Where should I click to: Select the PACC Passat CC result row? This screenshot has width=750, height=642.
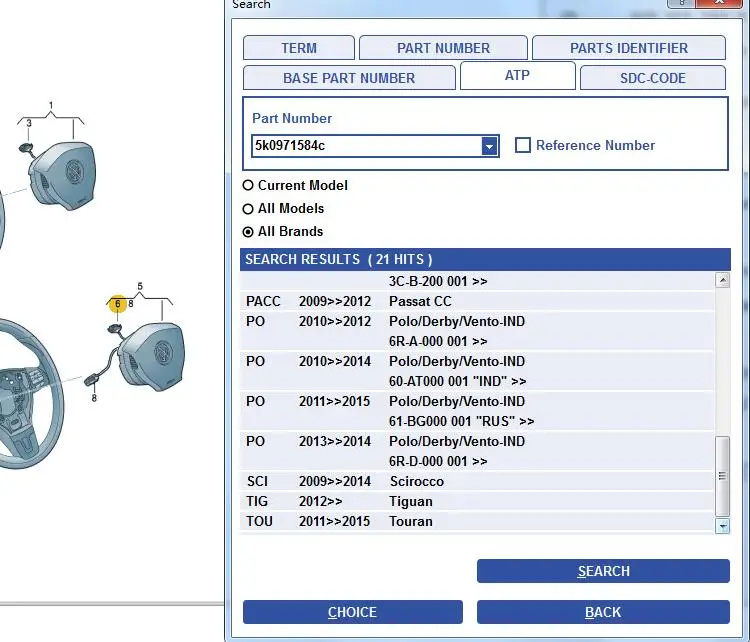tap(477, 301)
